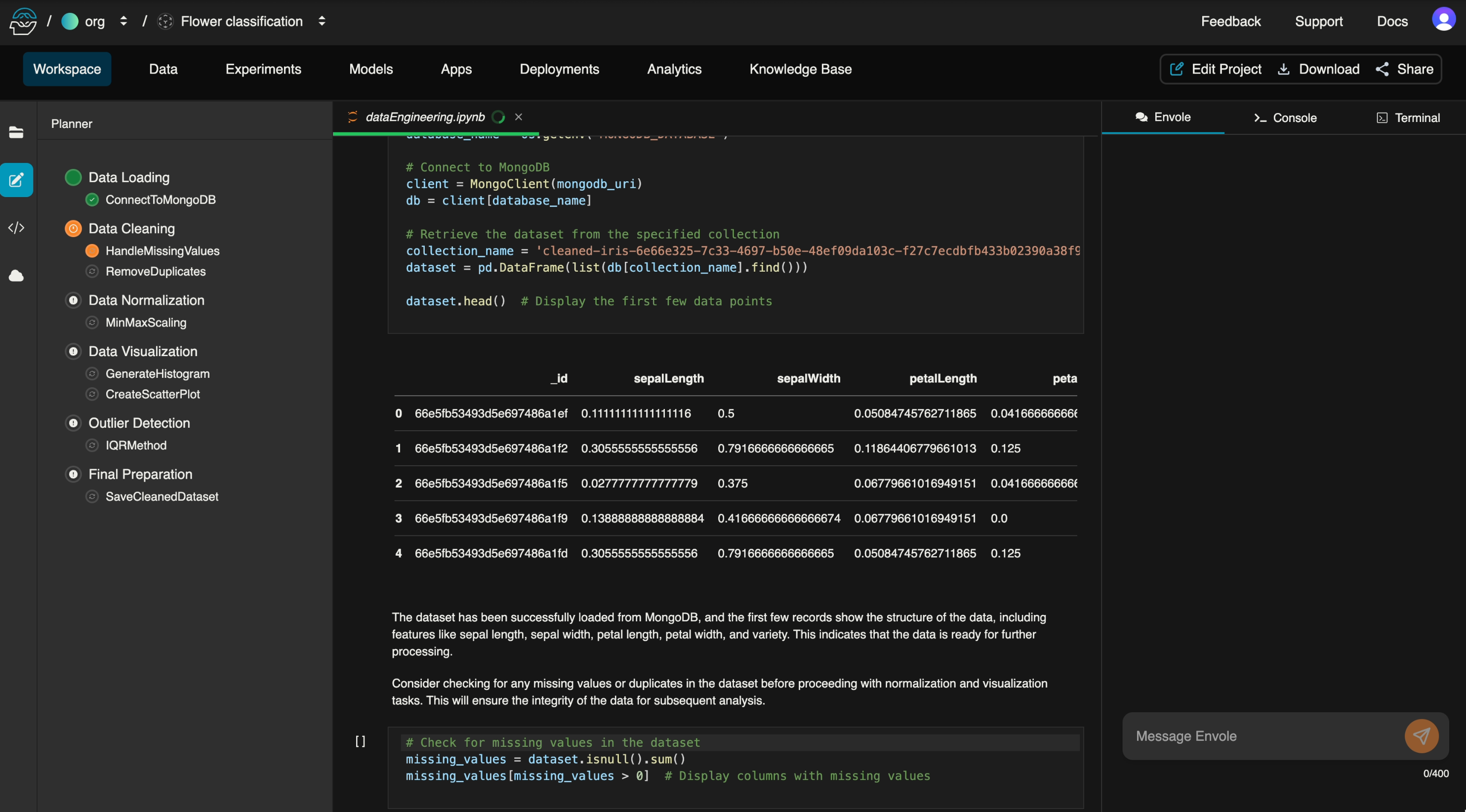Click the app logo at top left
The image size is (1466, 812).
pos(23,21)
